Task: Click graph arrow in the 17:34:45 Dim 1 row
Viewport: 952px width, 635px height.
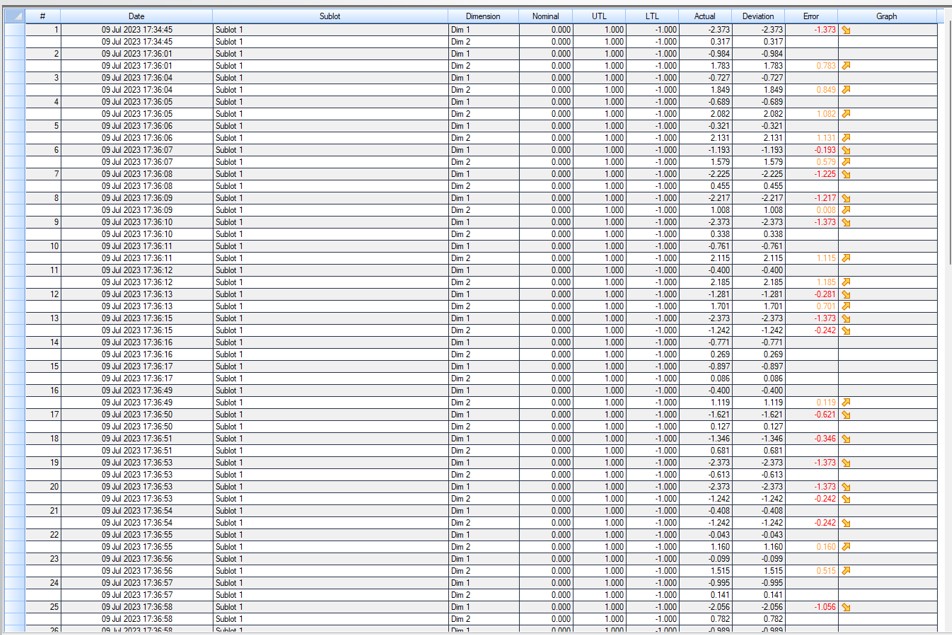Action: pyautogui.click(x=846, y=30)
